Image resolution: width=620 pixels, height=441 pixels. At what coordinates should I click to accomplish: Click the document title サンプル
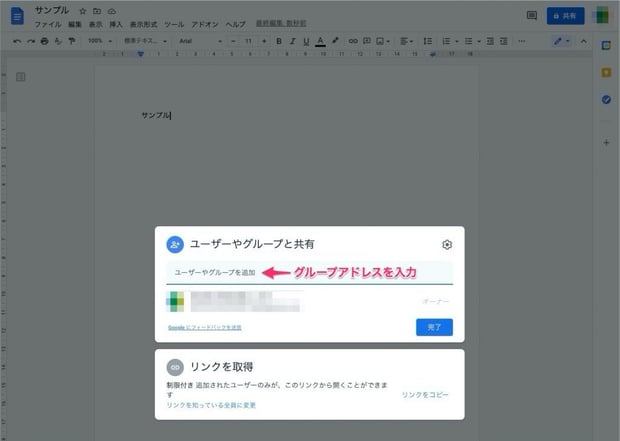click(x=52, y=10)
